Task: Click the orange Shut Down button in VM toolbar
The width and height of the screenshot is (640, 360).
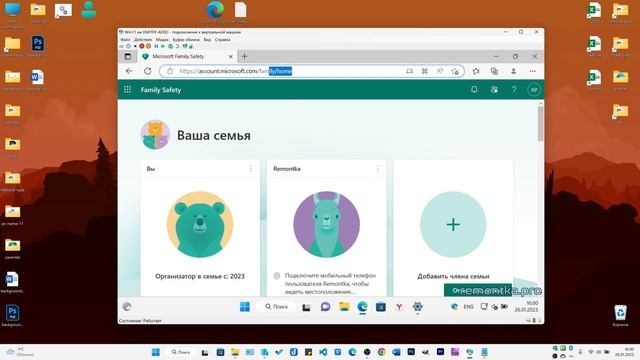Action: [x=149, y=46]
